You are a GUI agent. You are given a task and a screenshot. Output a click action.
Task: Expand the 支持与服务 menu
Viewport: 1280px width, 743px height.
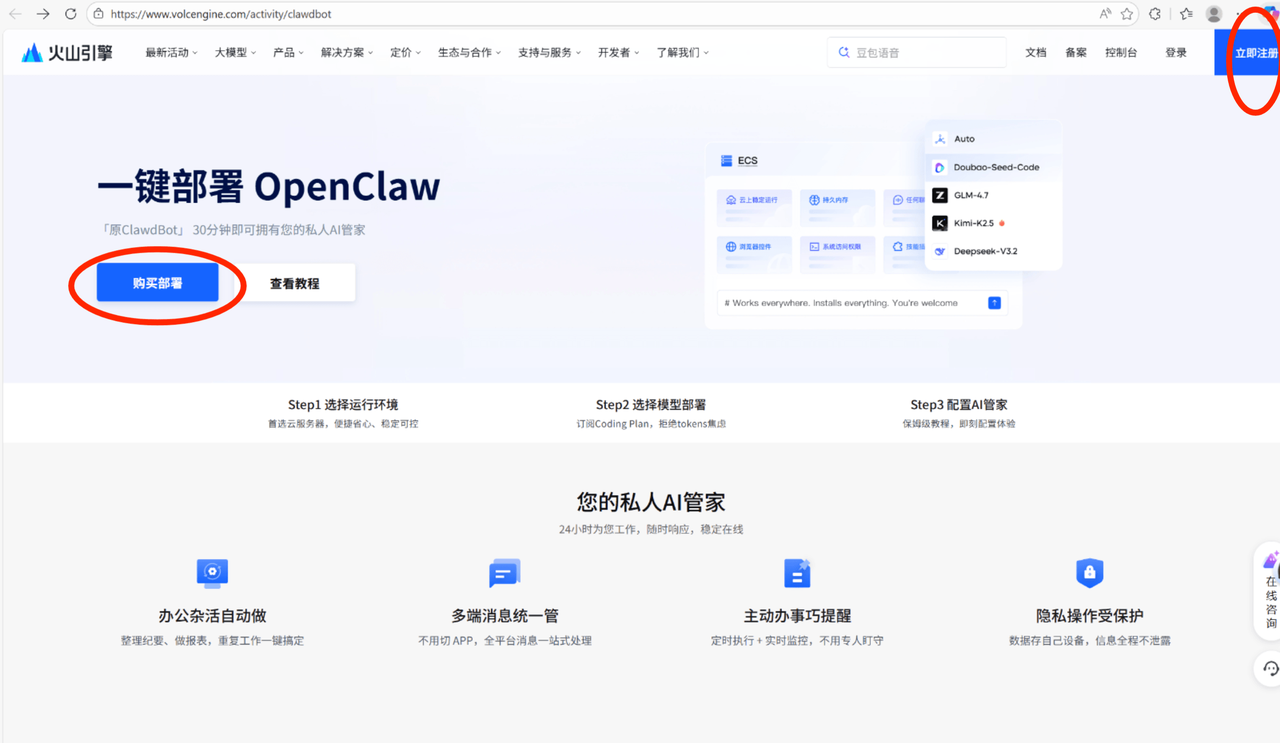549,53
